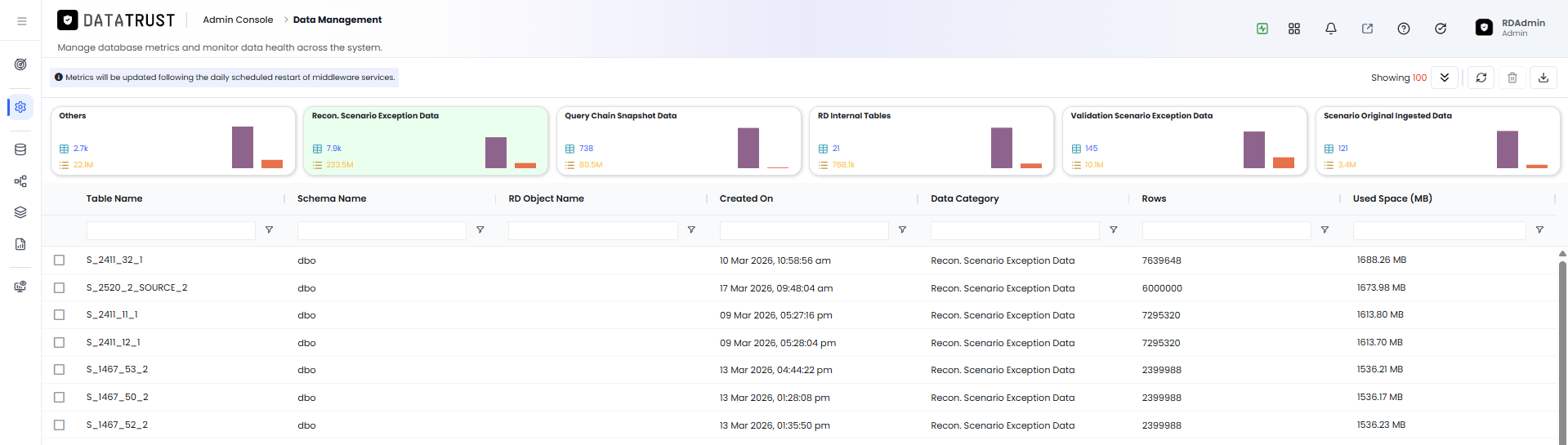Open the monitor settings sidebar icon

20,287
